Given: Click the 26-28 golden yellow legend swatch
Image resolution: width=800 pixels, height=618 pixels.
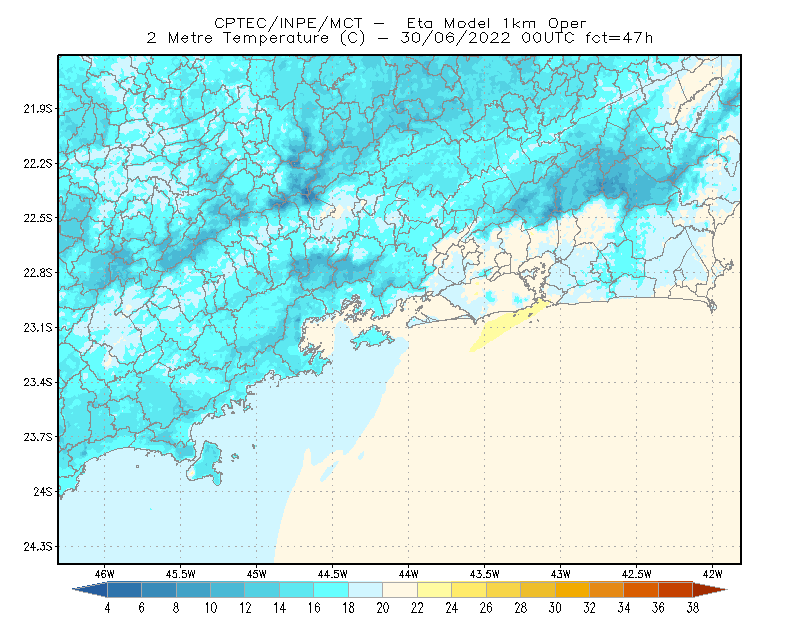Looking at the screenshot, I should pyautogui.click(x=503, y=590).
